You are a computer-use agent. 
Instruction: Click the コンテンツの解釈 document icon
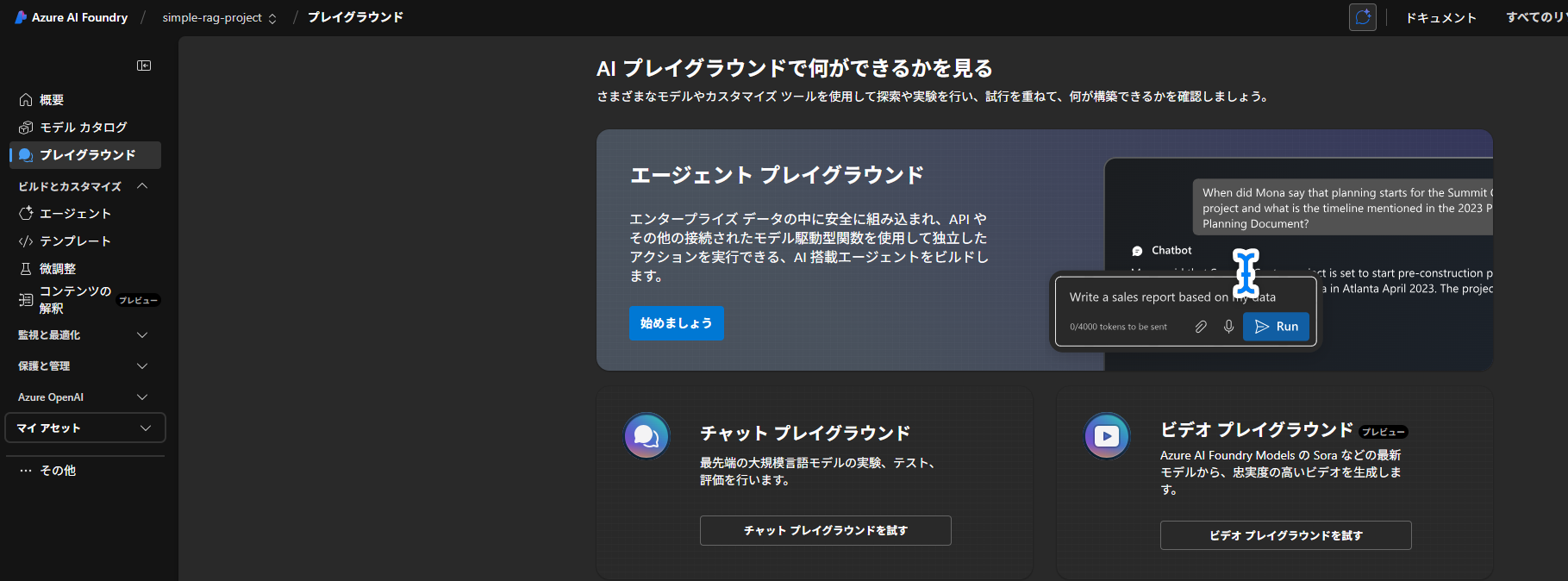point(26,300)
